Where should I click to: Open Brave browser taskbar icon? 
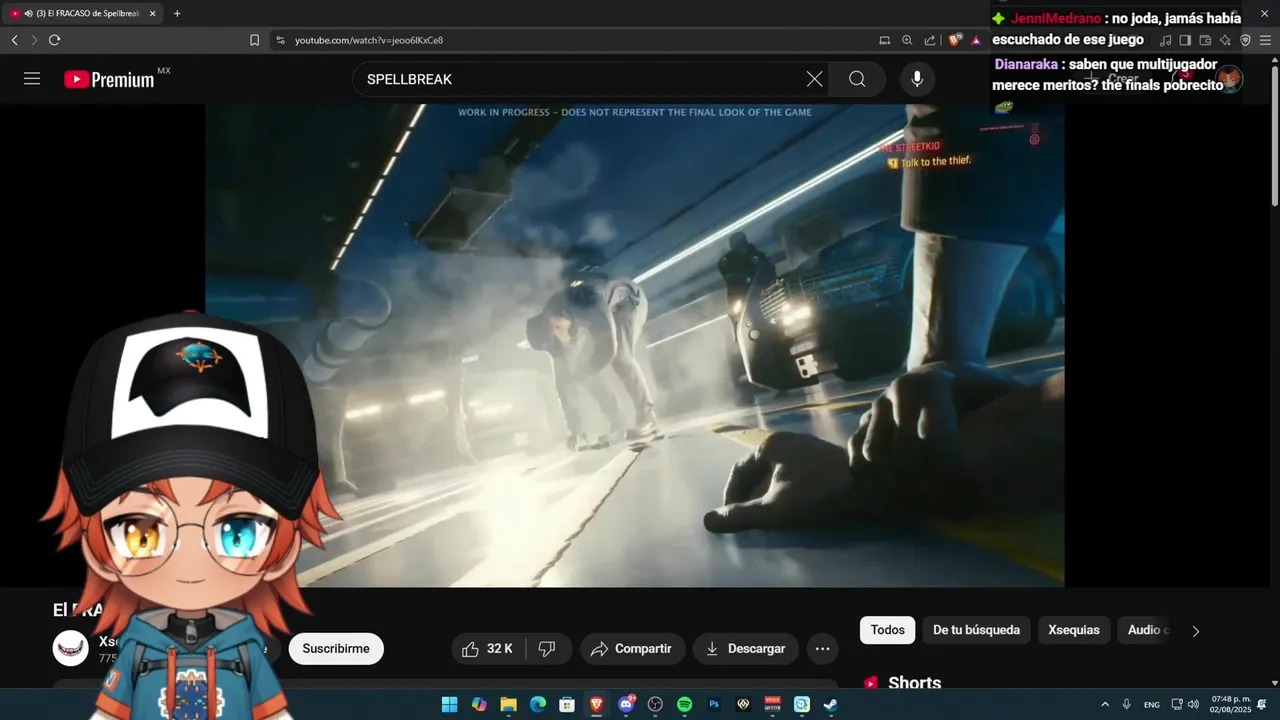[x=596, y=704]
